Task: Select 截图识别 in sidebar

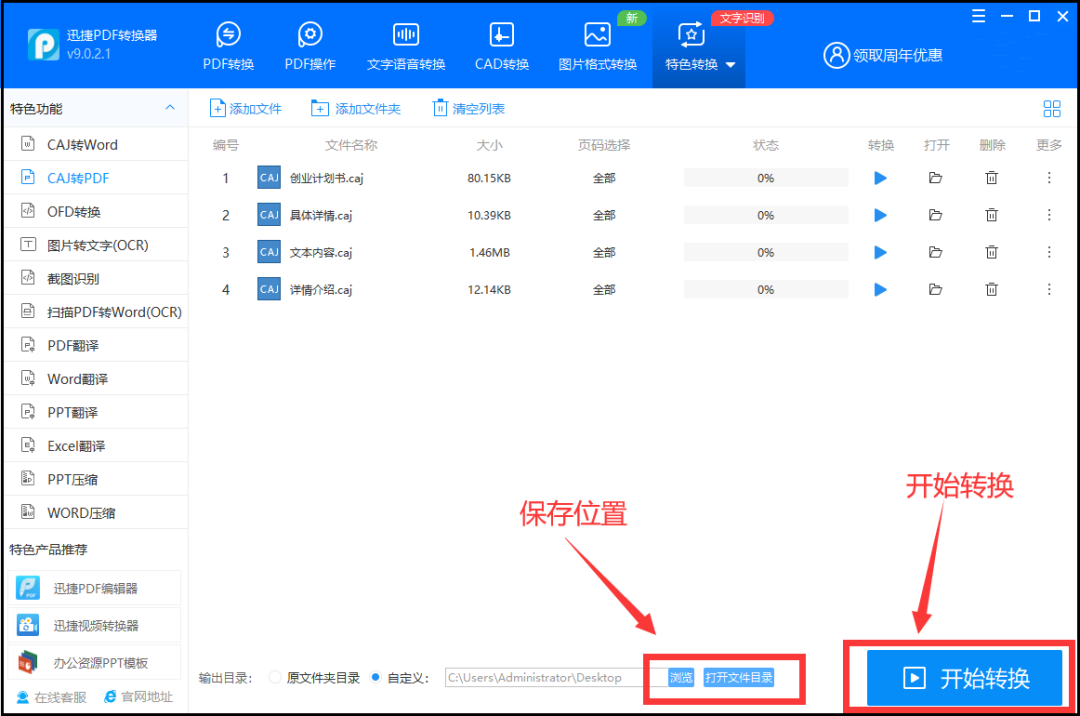Action: (x=96, y=278)
